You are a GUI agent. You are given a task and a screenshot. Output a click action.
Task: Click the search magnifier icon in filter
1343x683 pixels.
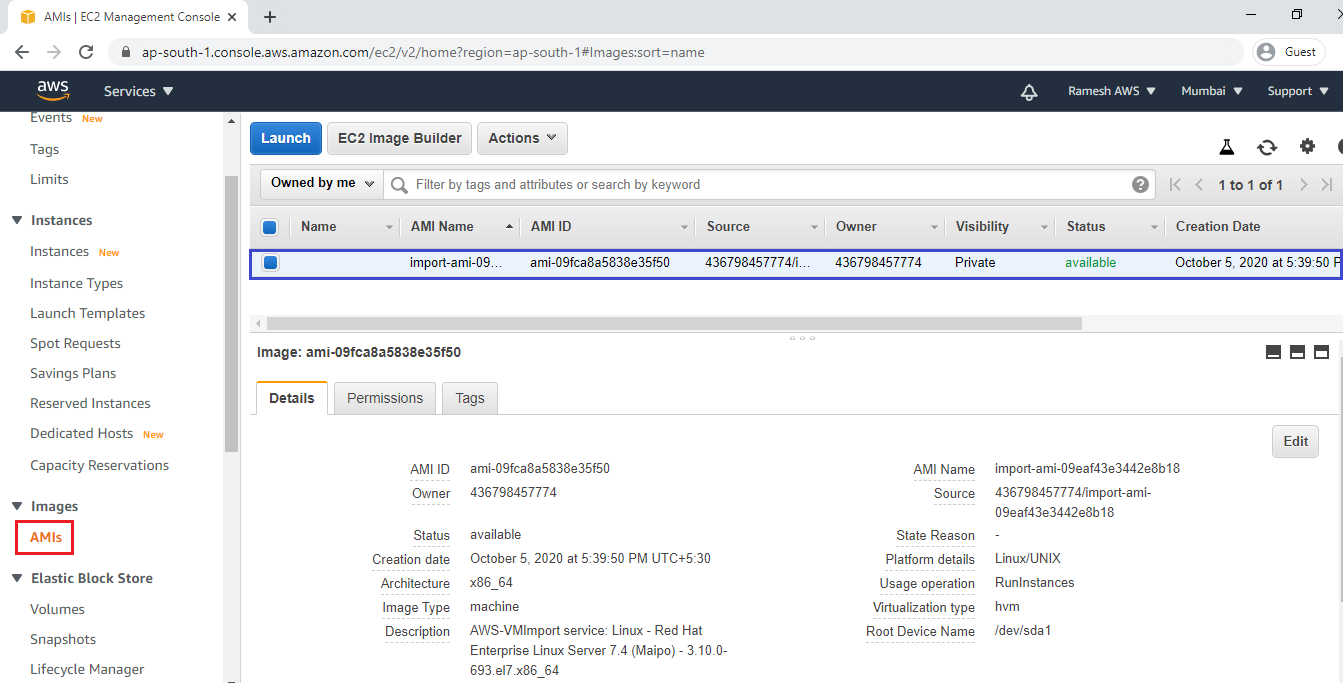399,185
